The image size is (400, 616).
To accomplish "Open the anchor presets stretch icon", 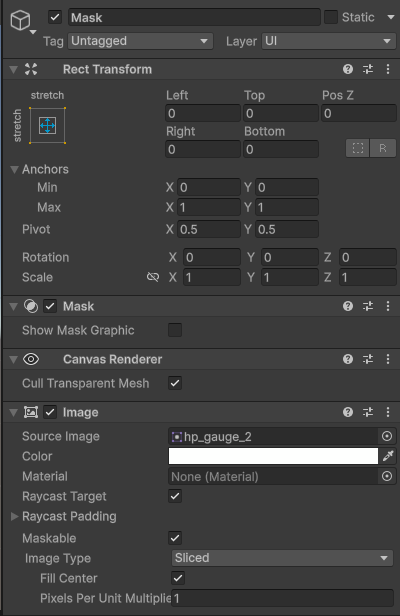I will tap(47, 126).
